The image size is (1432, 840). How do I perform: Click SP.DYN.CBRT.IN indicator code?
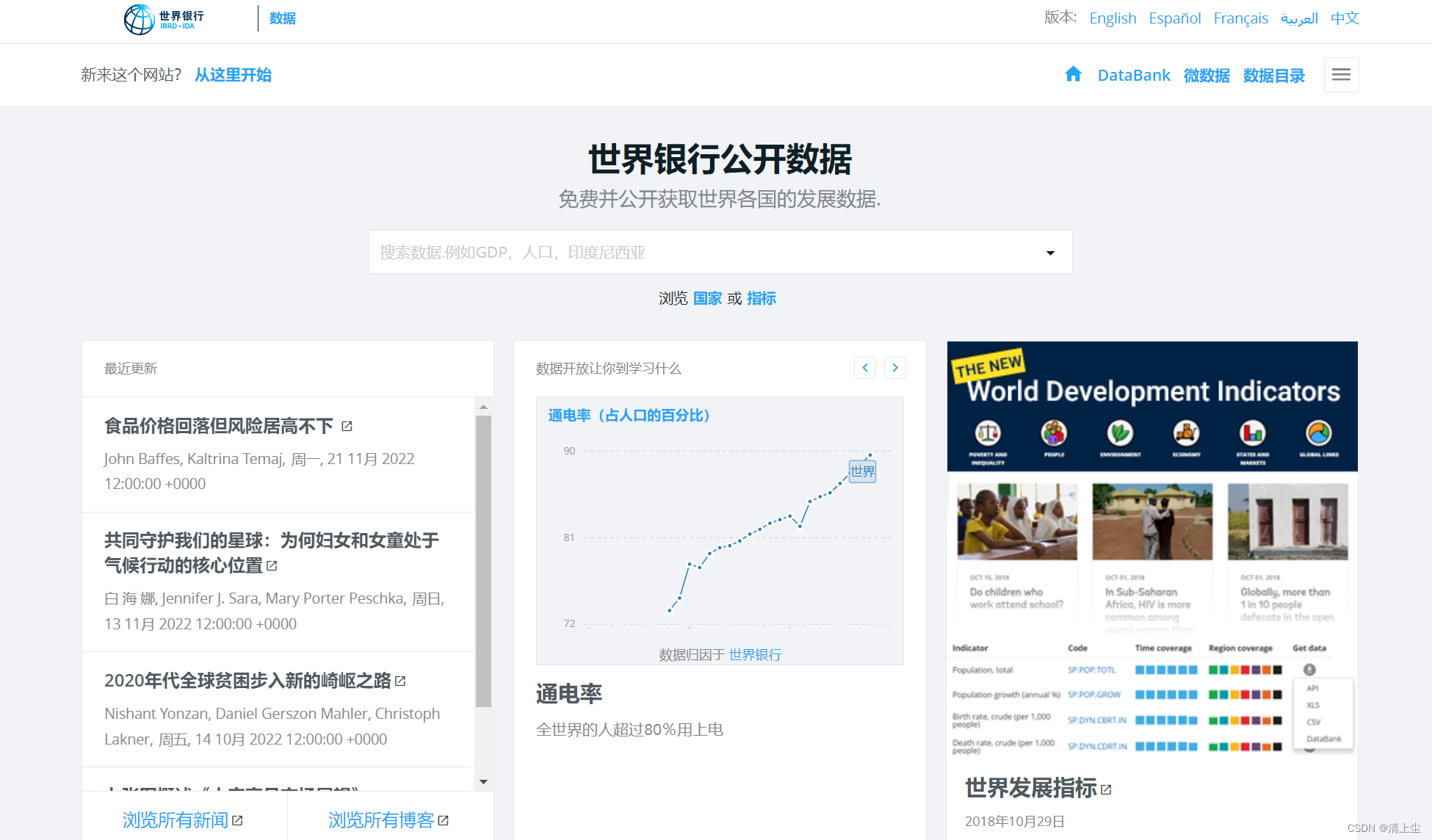pos(1097,720)
